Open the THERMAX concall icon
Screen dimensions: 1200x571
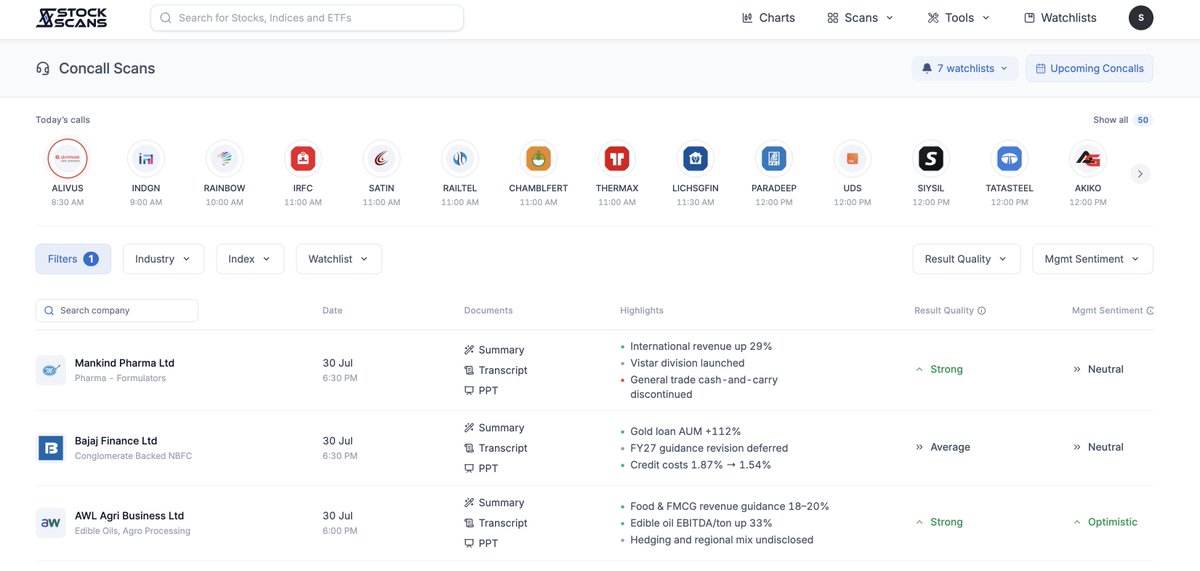click(x=617, y=158)
